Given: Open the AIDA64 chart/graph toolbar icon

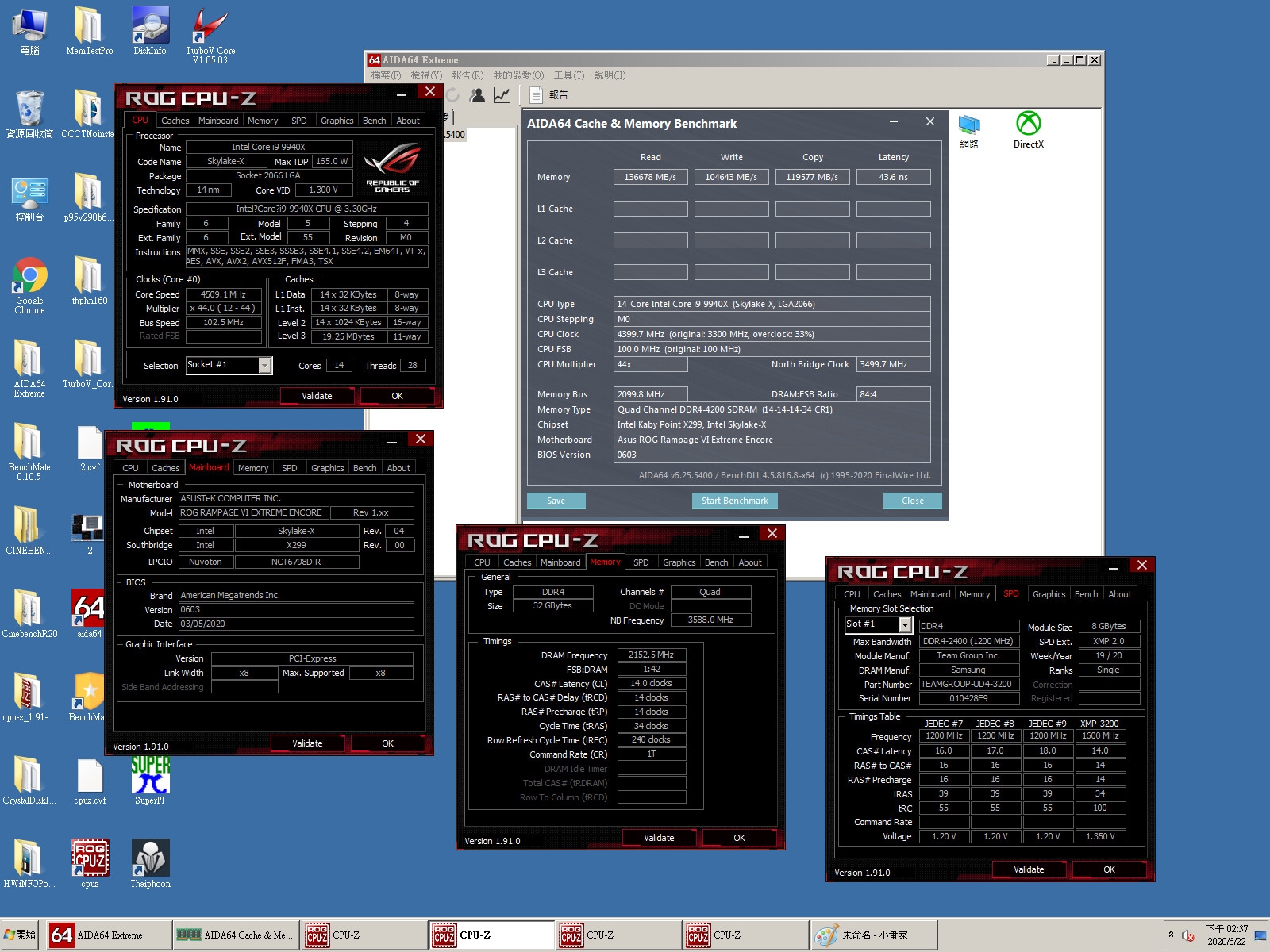Looking at the screenshot, I should coord(502,95).
